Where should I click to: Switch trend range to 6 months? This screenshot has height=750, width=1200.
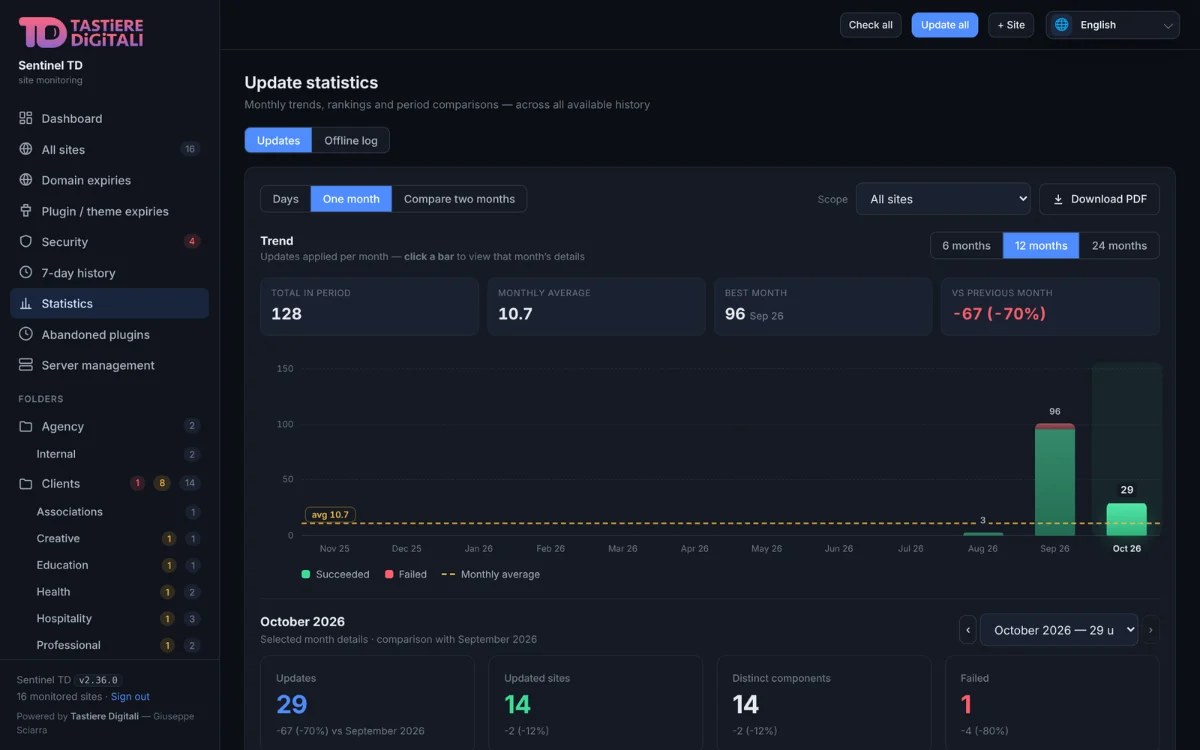[966, 246]
